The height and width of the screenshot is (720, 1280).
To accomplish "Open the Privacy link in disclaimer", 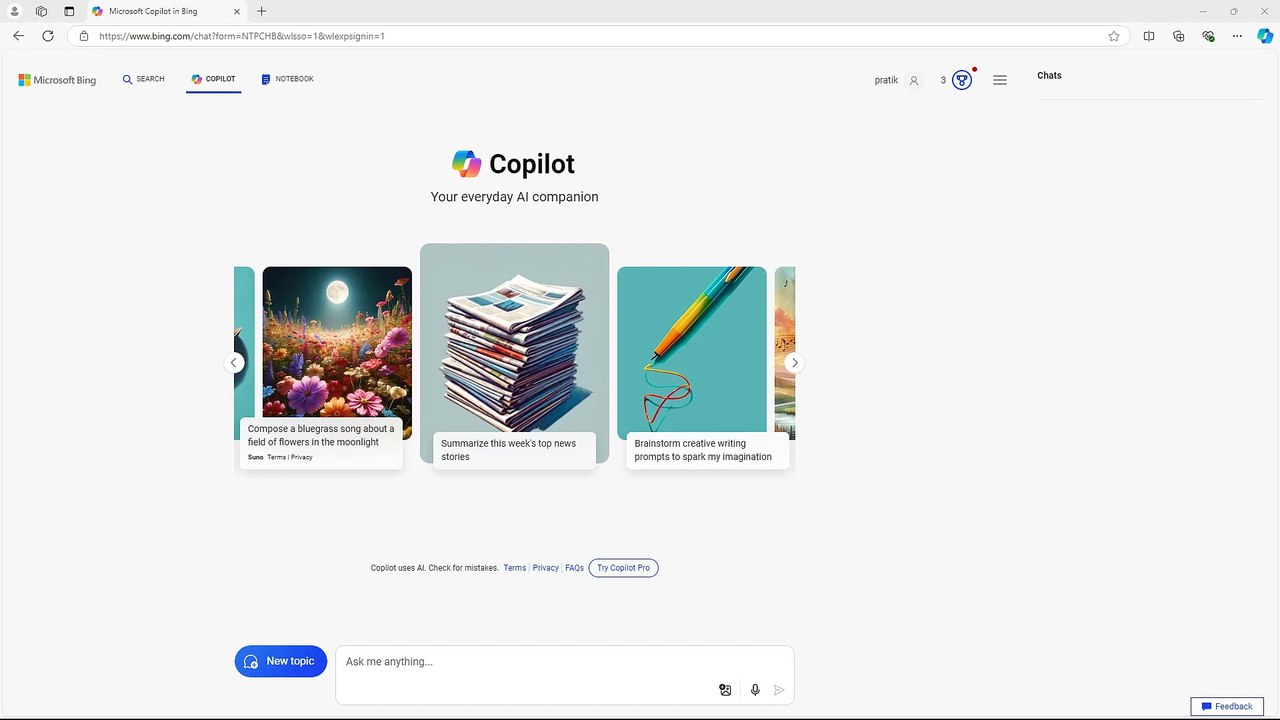I will tap(546, 568).
